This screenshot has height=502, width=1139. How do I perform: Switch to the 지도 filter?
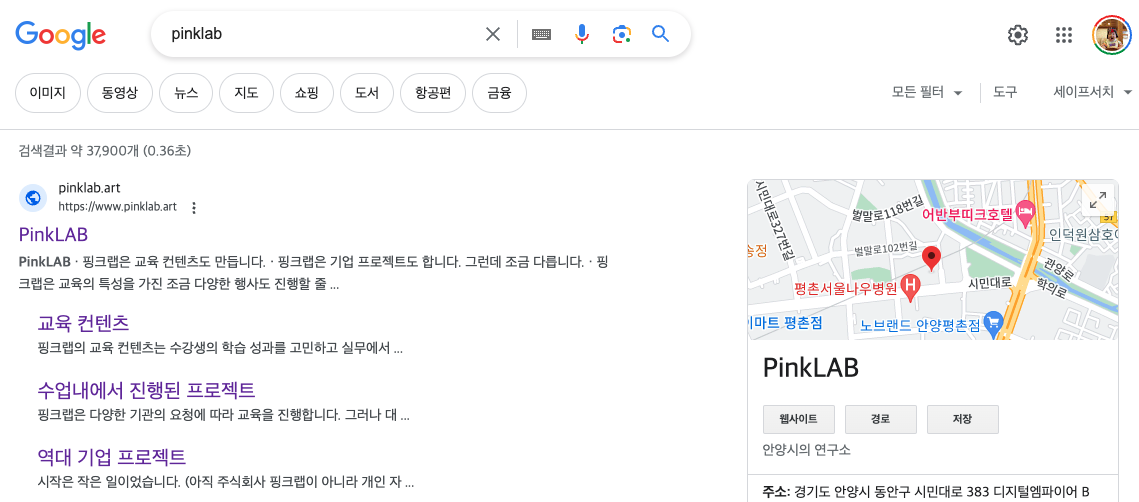pos(246,93)
